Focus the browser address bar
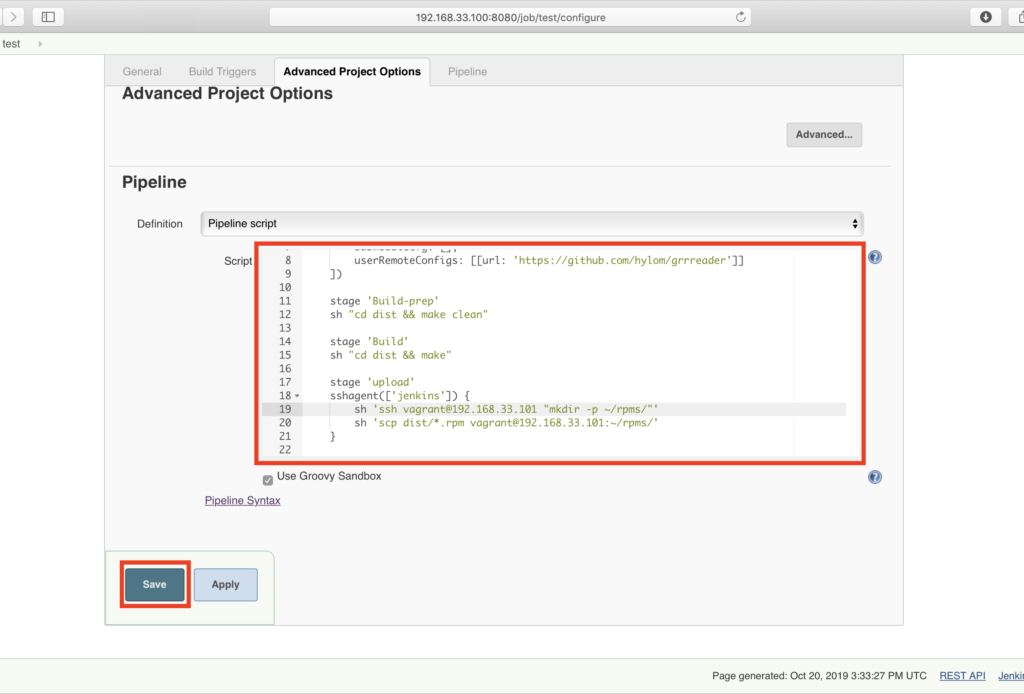Screen dimensions: 1024x694 point(510,17)
